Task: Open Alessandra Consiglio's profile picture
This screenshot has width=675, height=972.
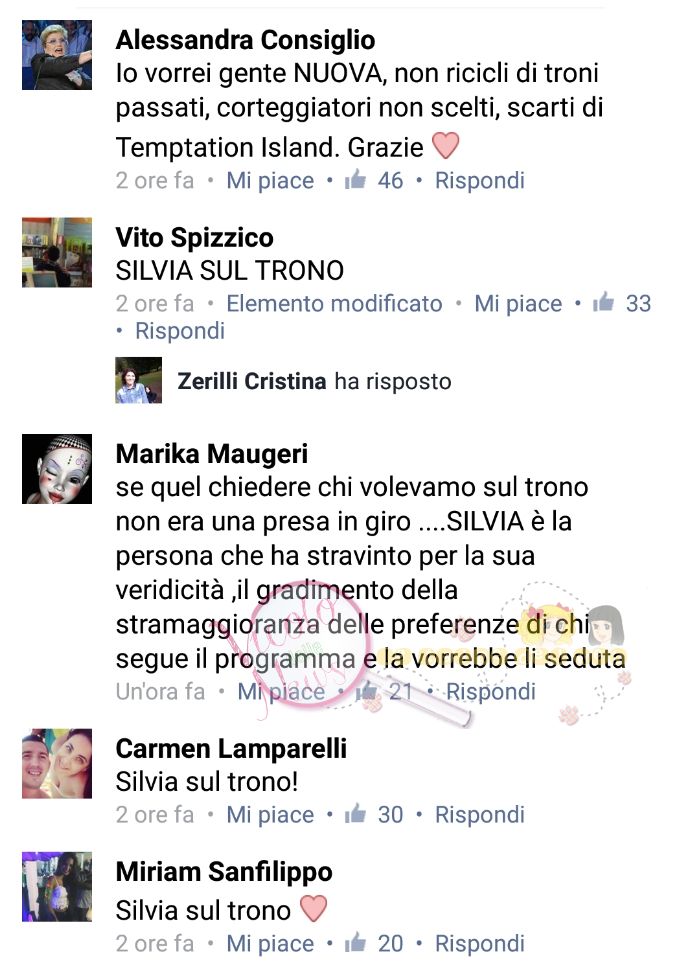Action: coord(57,55)
